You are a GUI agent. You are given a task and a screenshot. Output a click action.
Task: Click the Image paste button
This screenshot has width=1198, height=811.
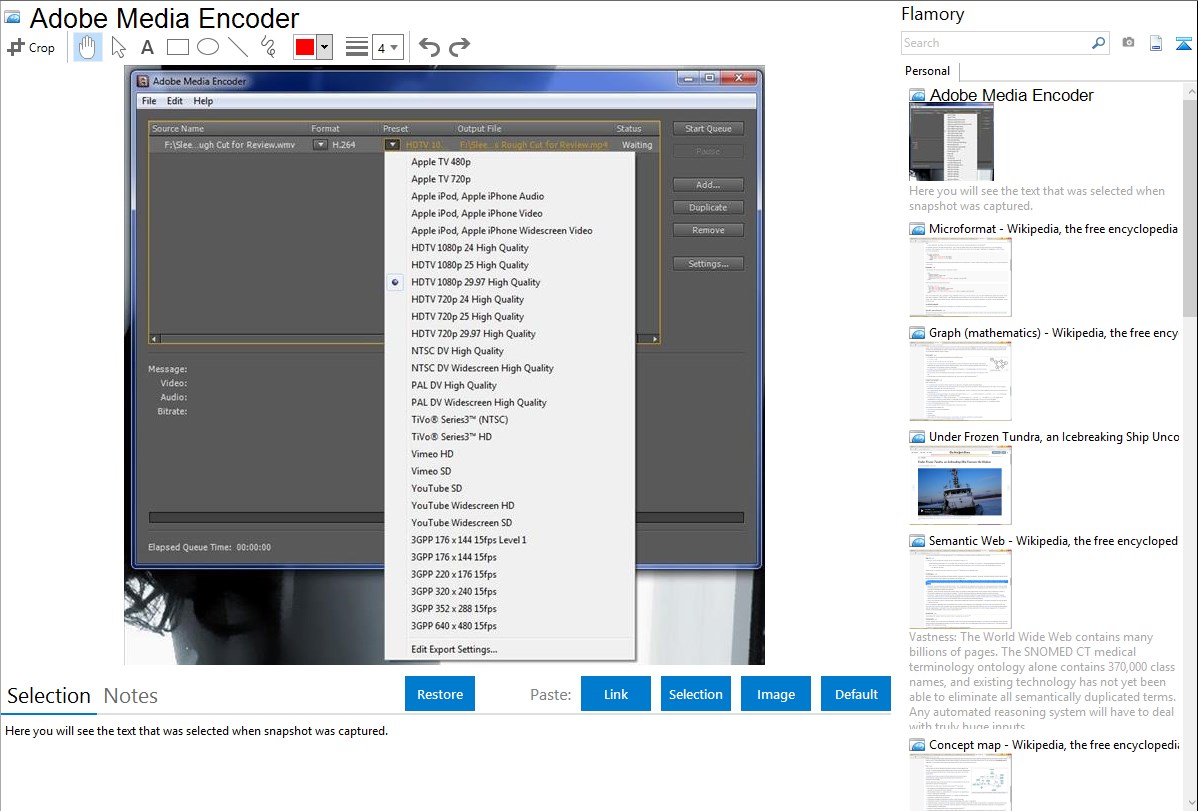pyautogui.click(x=776, y=694)
